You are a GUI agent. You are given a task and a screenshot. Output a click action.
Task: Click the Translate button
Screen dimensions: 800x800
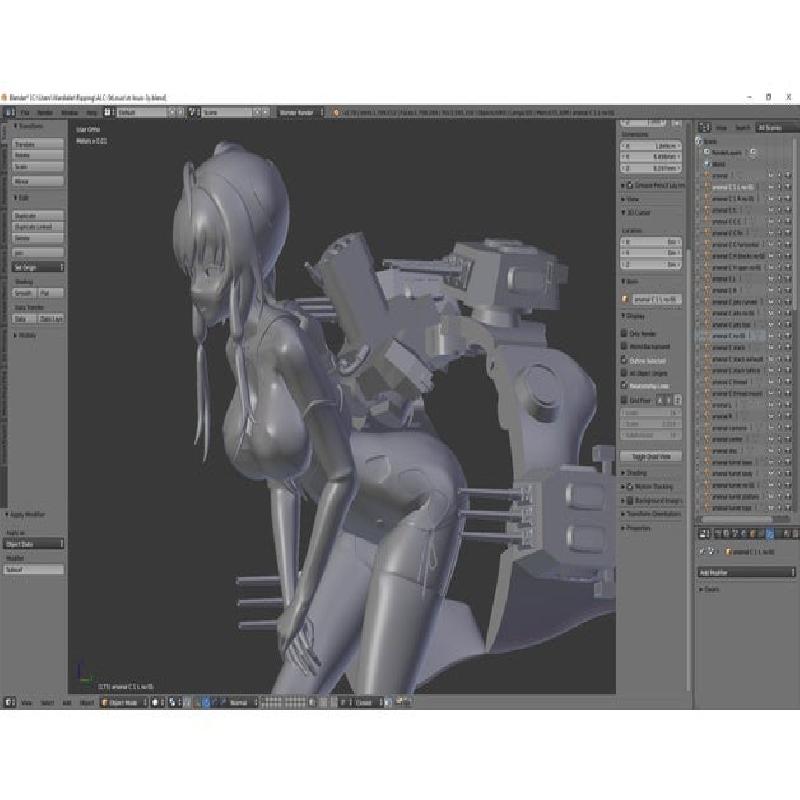[x=39, y=144]
